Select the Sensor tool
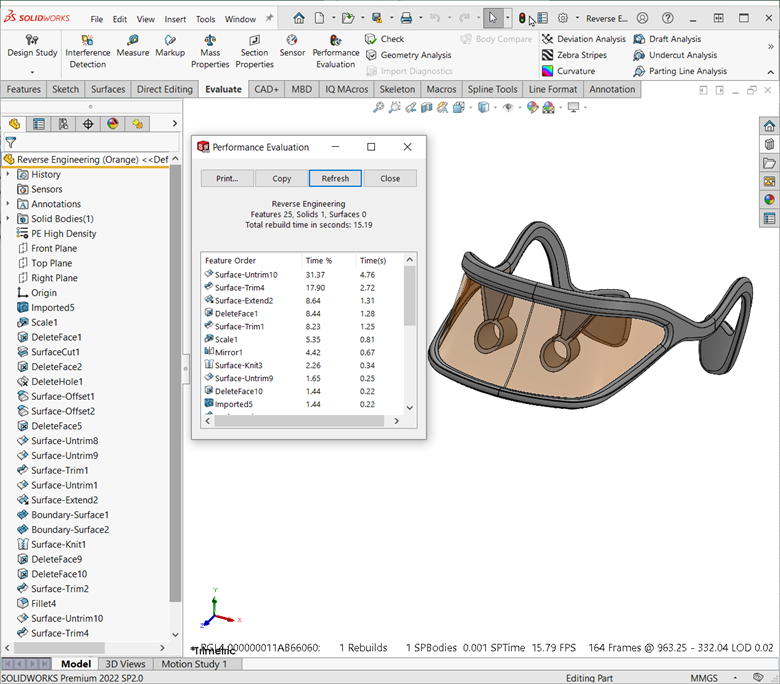This screenshot has width=780, height=684. pyautogui.click(x=292, y=46)
